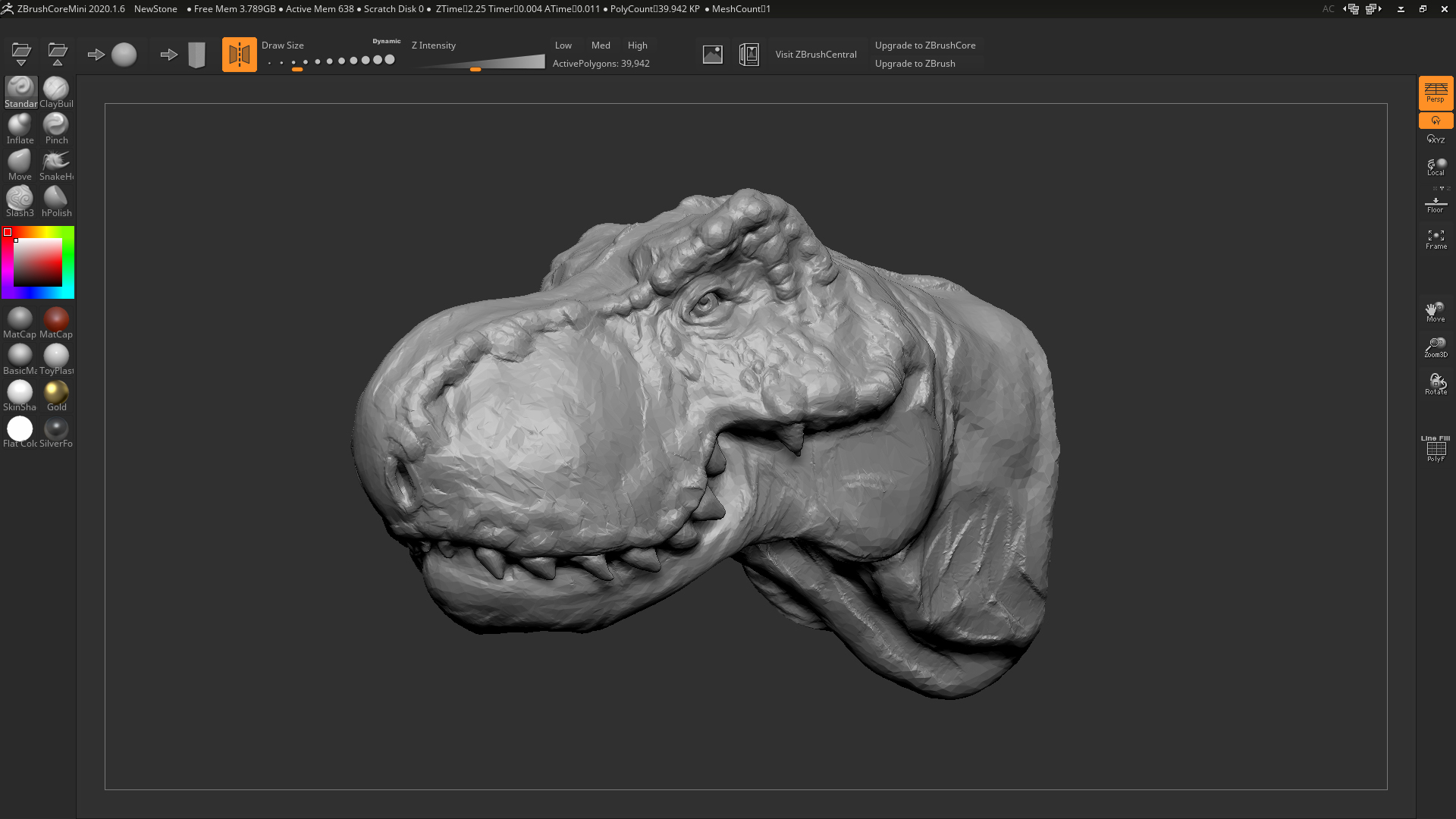Image resolution: width=1456 pixels, height=819 pixels.
Task: Select the red MatCap material
Action: point(56,323)
